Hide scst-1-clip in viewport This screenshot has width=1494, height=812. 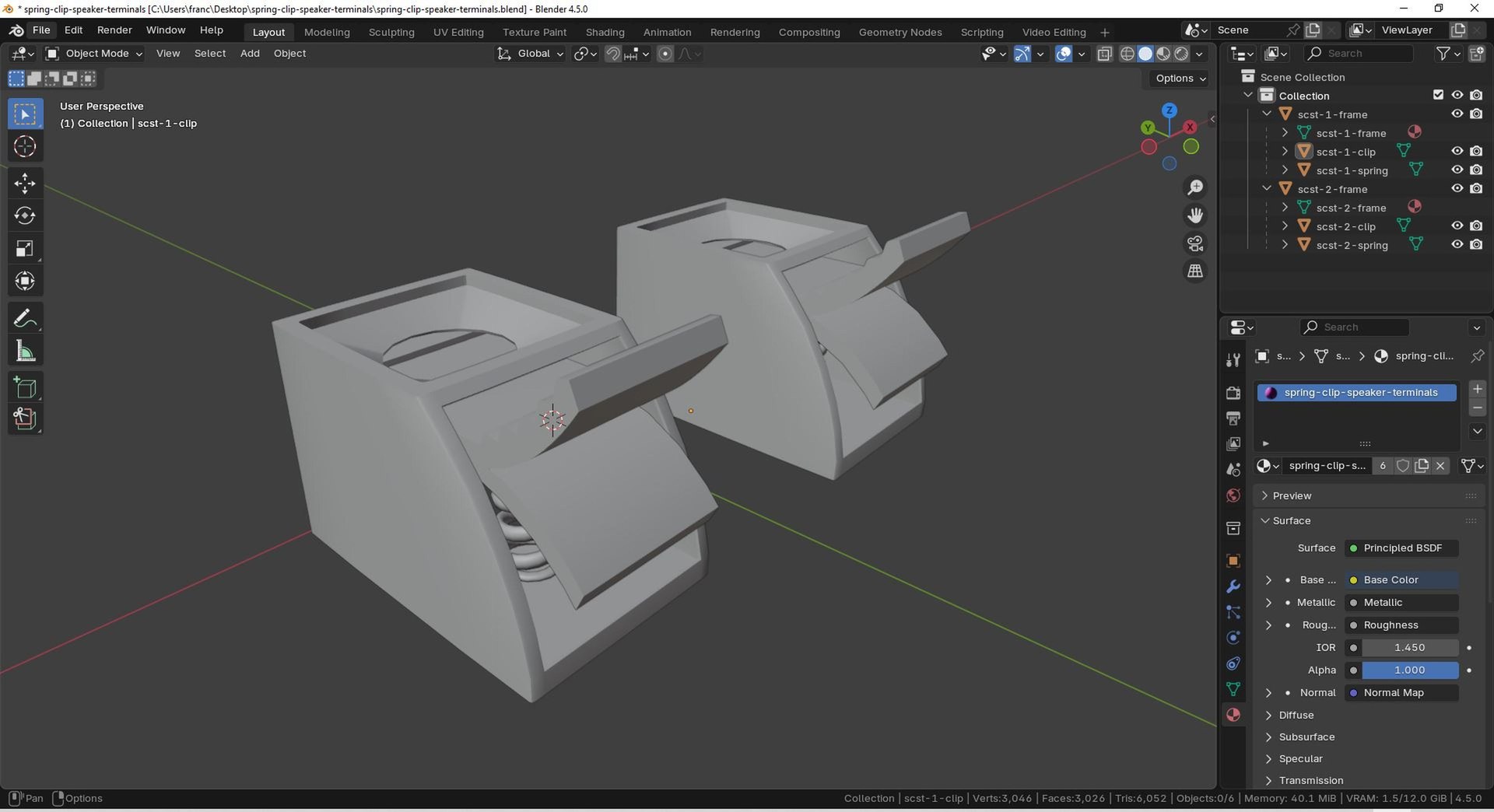click(1457, 151)
